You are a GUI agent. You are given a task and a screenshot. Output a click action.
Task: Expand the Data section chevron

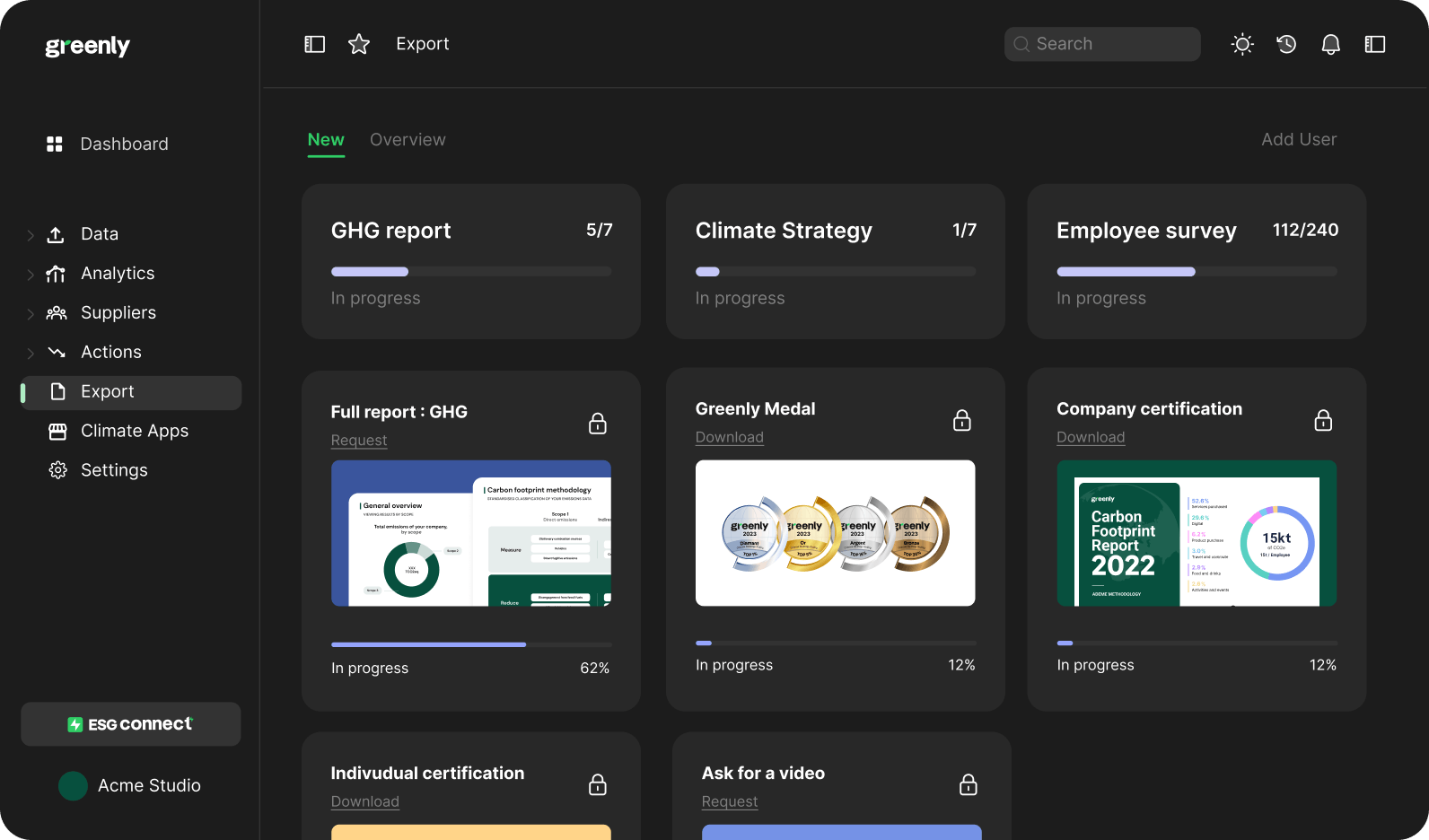coord(31,235)
